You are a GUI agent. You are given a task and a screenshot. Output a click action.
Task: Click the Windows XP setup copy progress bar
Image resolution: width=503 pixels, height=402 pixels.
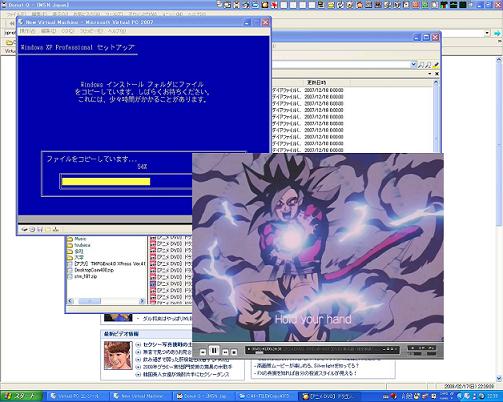point(126,181)
